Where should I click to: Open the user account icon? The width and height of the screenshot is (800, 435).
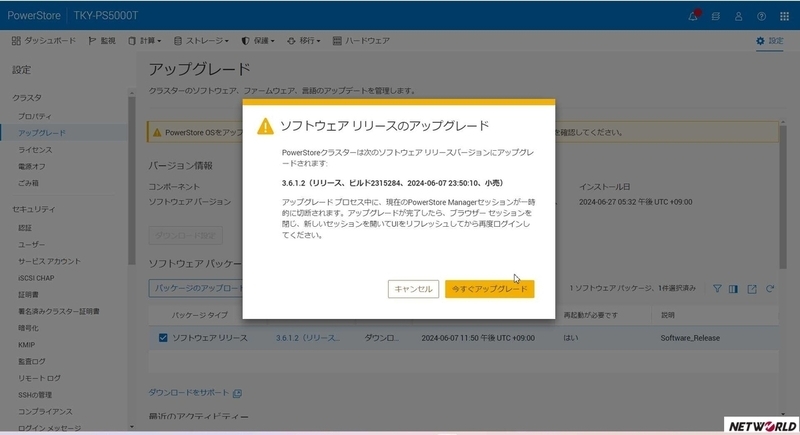(738, 16)
